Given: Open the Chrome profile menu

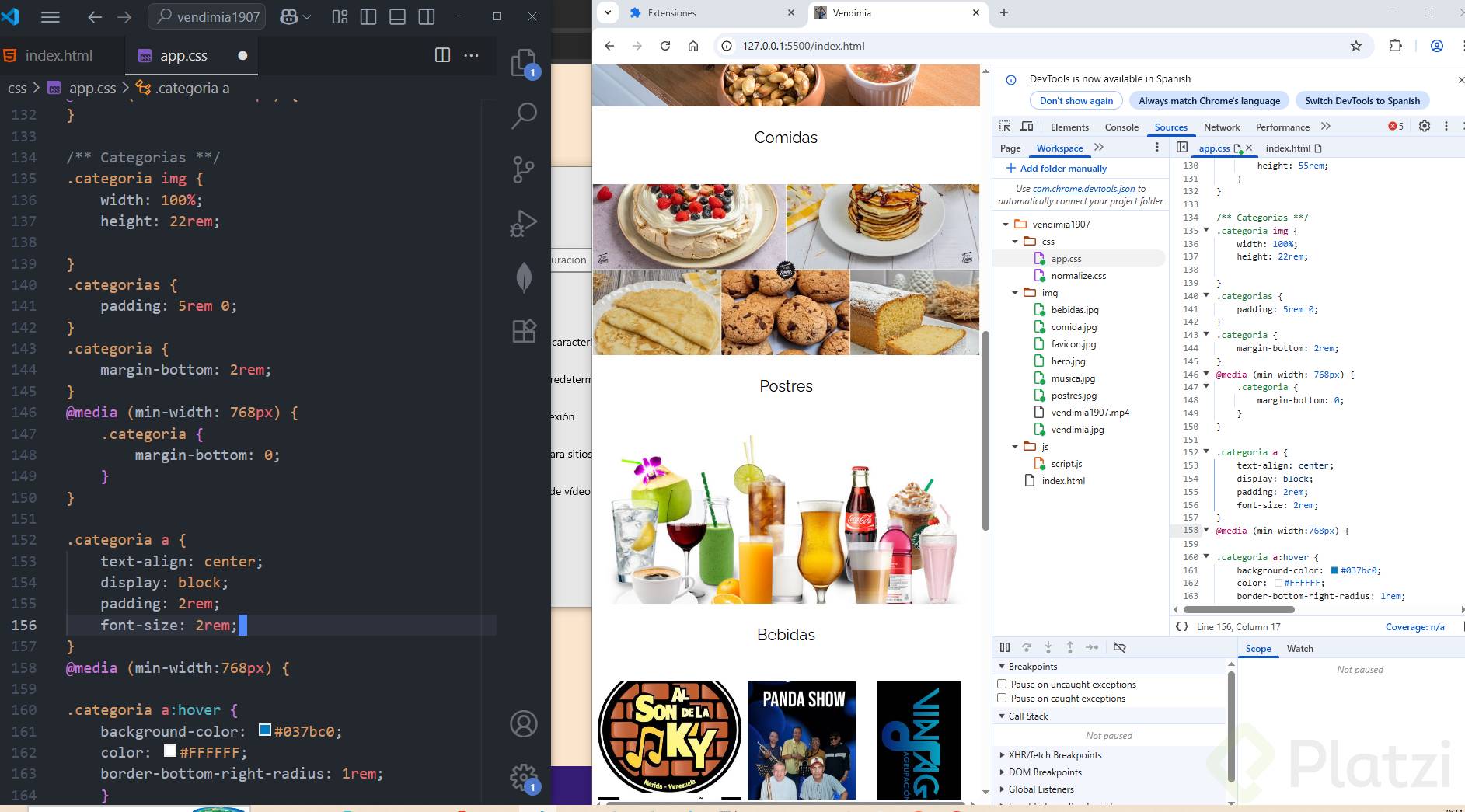Looking at the screenshot, I should [1437, 46].
